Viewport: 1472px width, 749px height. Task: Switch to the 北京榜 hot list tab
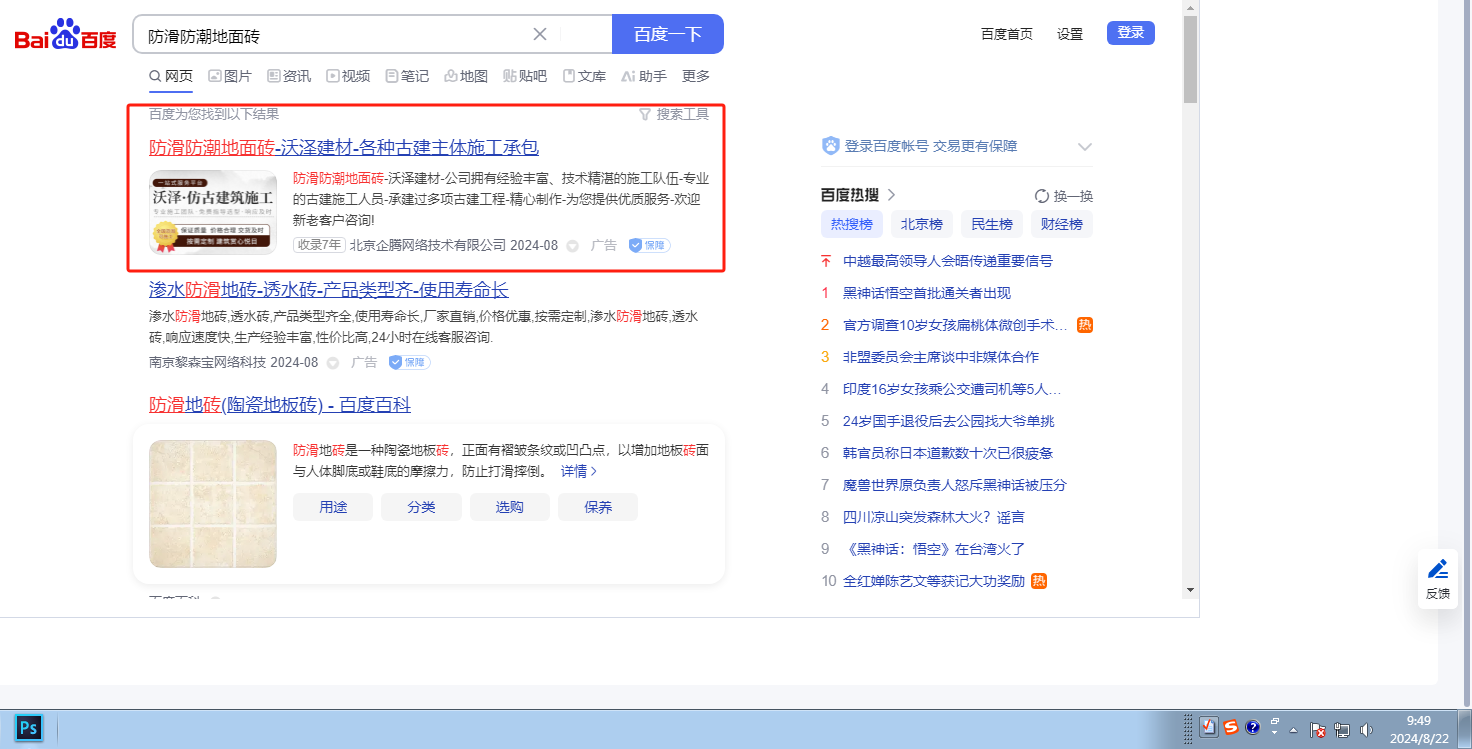point(921,224)
